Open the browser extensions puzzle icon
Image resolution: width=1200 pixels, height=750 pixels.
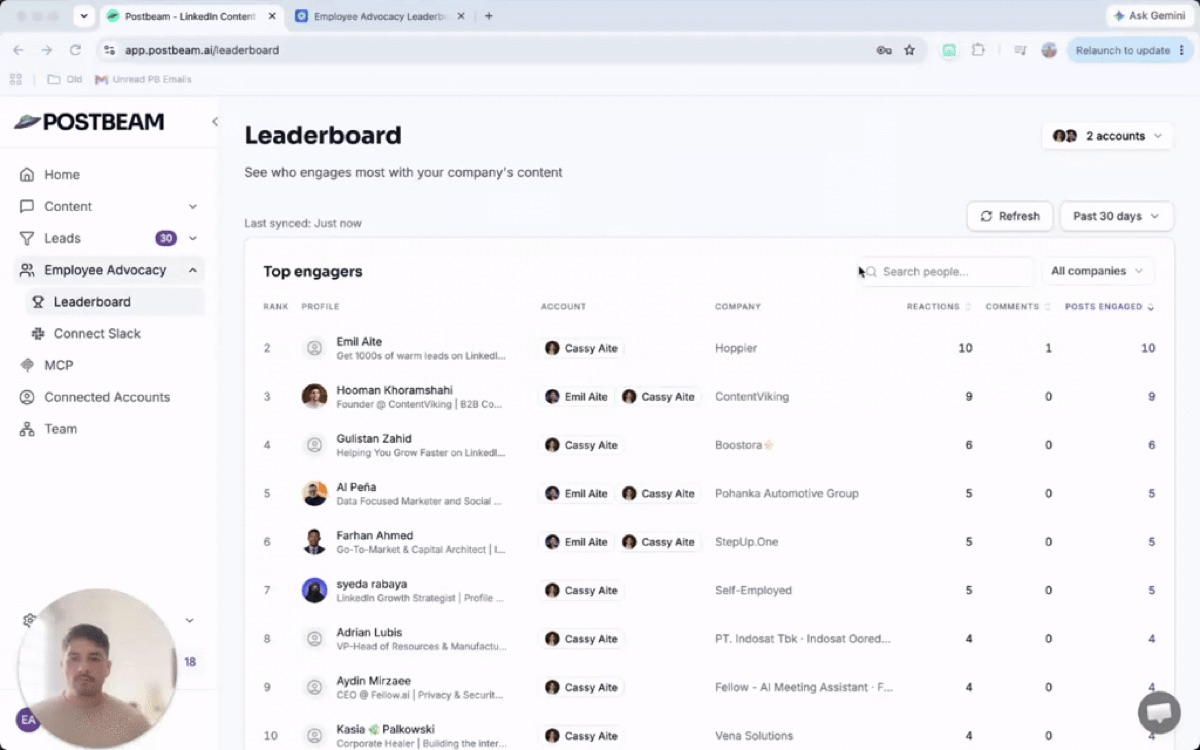tap(978, 50)
